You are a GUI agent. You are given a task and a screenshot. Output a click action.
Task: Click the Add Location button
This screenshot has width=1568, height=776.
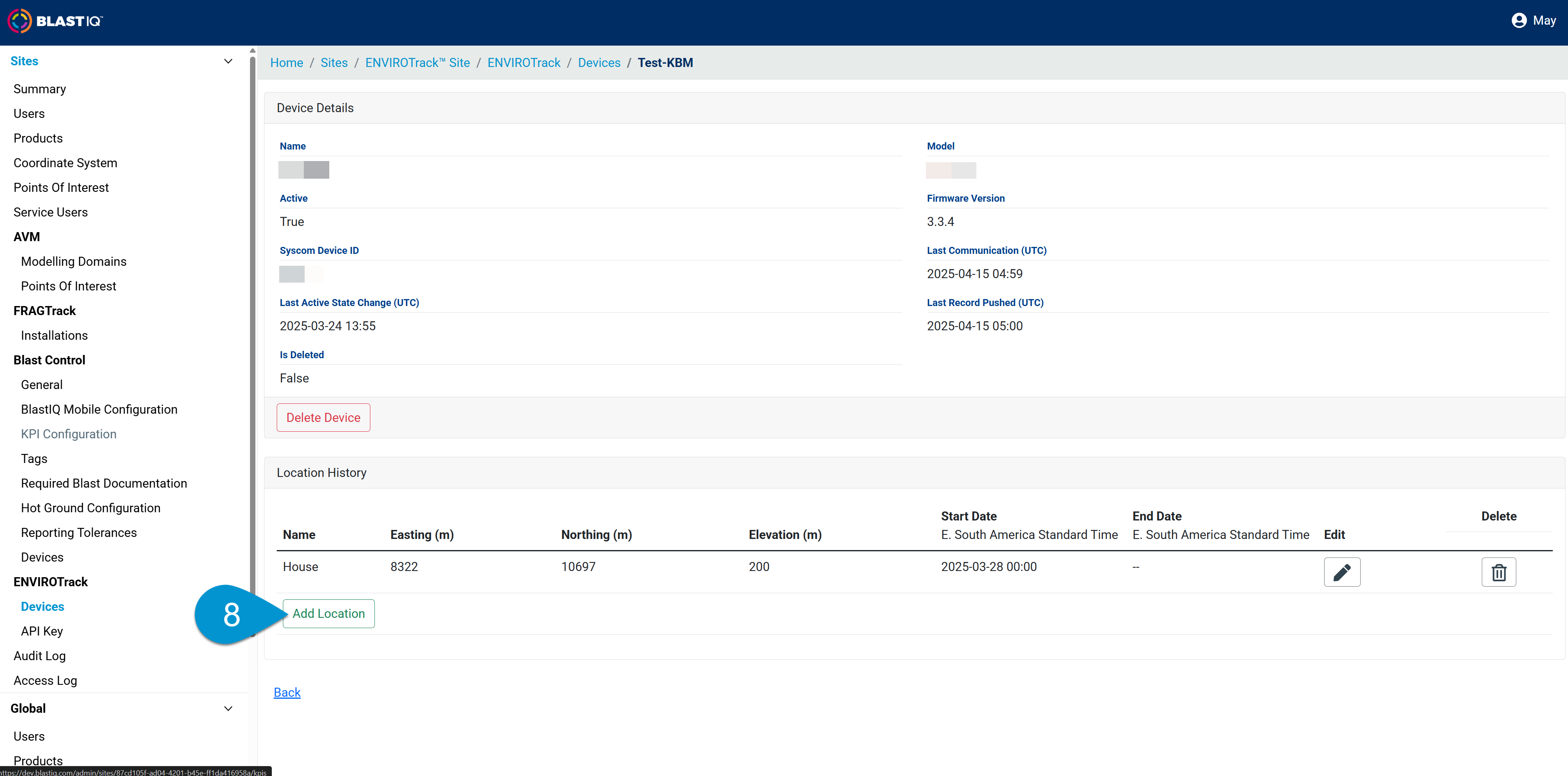[329, 614]
